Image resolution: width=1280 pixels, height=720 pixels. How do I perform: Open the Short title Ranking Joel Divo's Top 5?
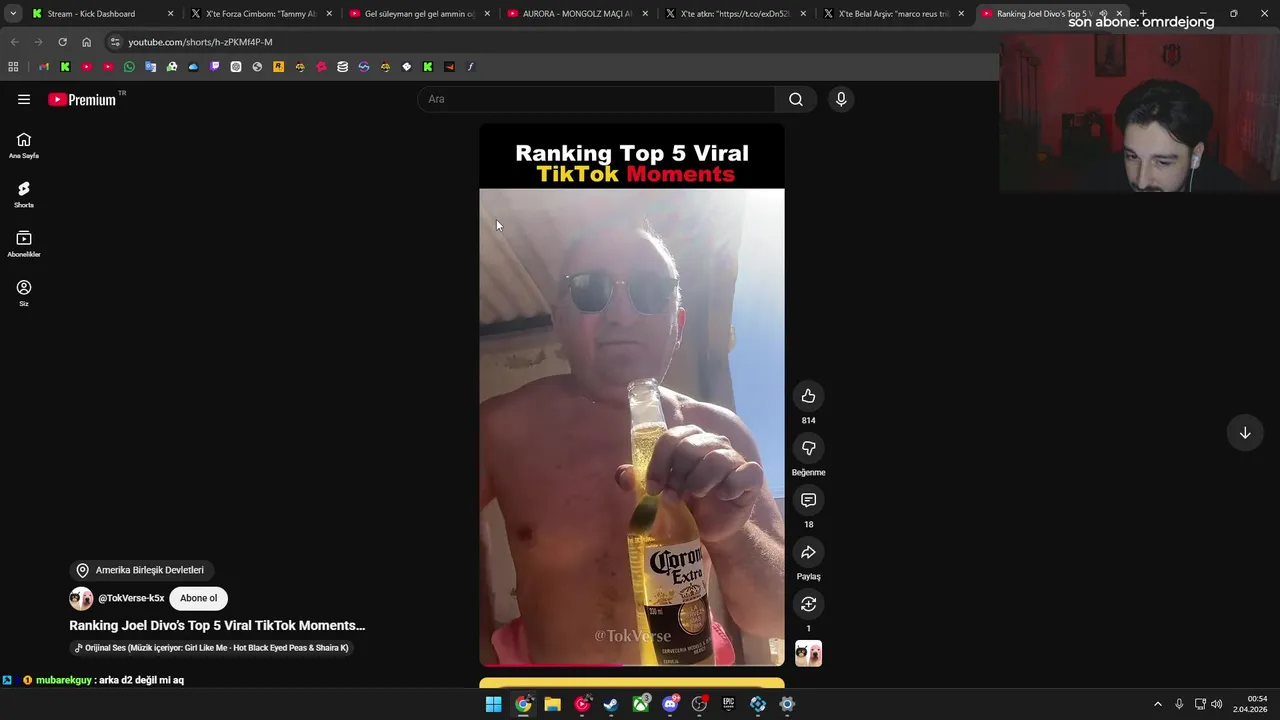(x=217, y=625)
